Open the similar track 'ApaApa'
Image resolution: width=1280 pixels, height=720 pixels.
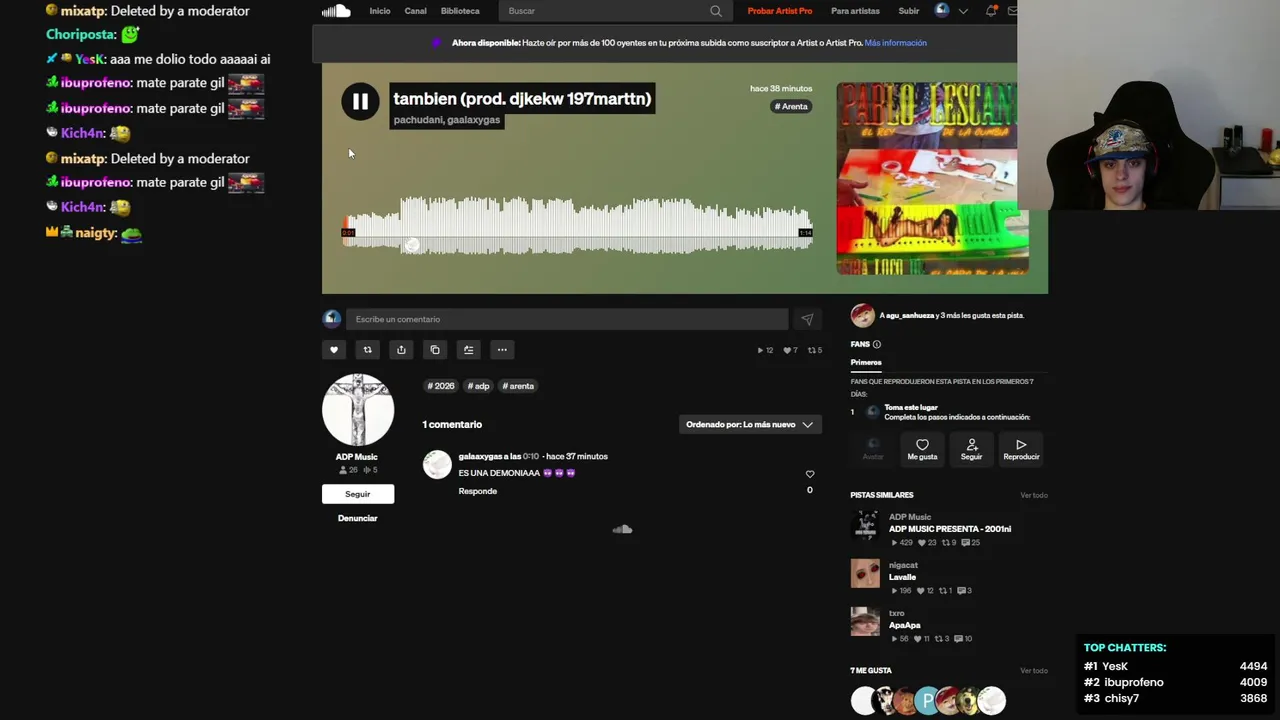[x=905, y=625]
